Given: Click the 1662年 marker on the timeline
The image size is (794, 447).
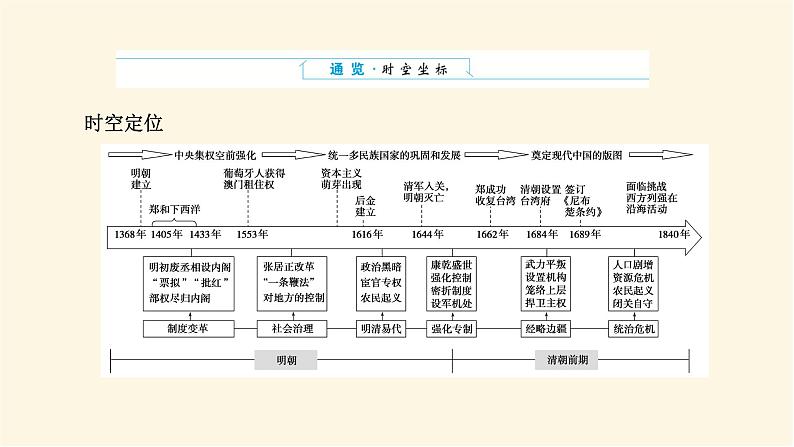Looking at the screenshot, I should click(492, 234).
